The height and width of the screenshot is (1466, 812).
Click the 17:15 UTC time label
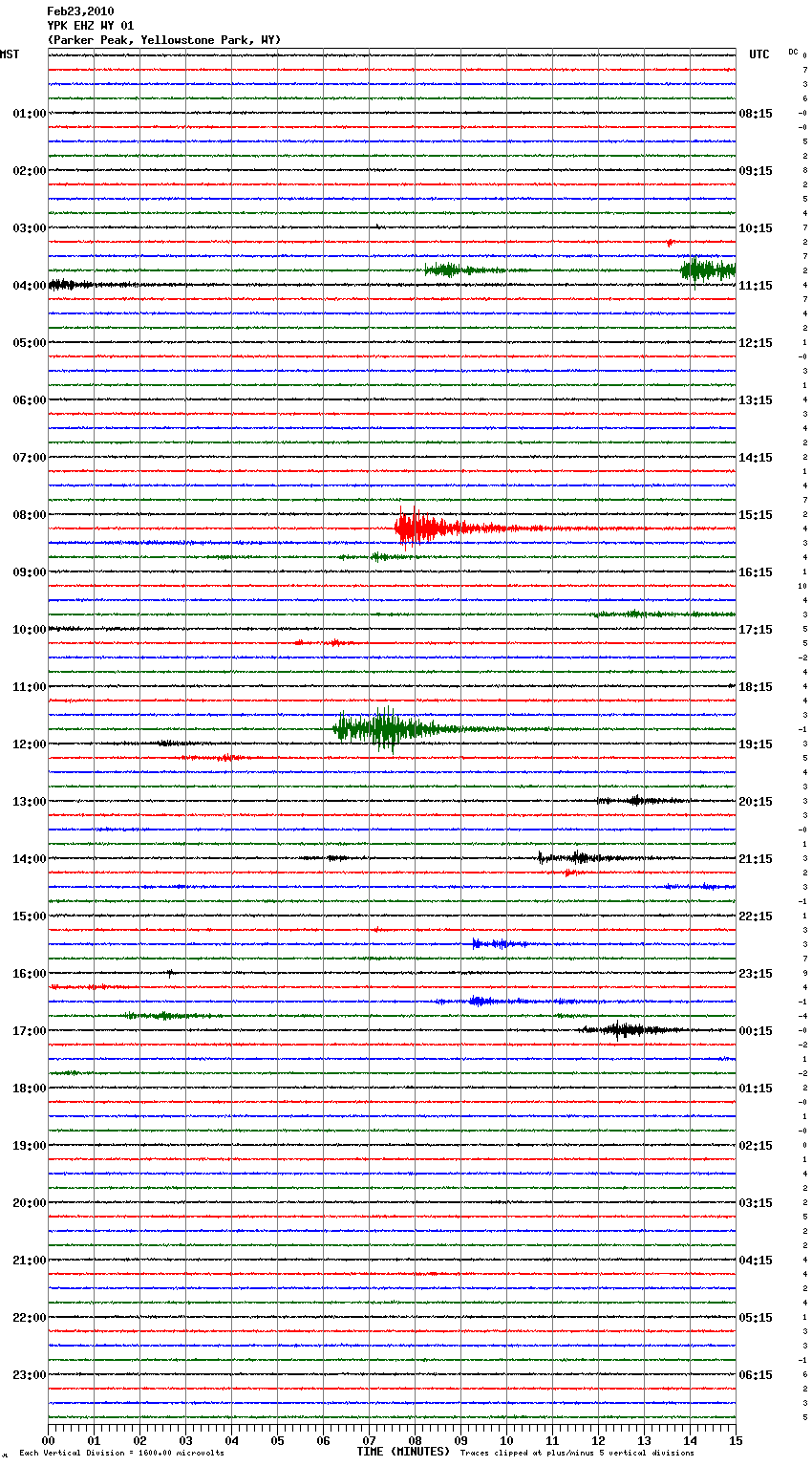click(756, 630)
